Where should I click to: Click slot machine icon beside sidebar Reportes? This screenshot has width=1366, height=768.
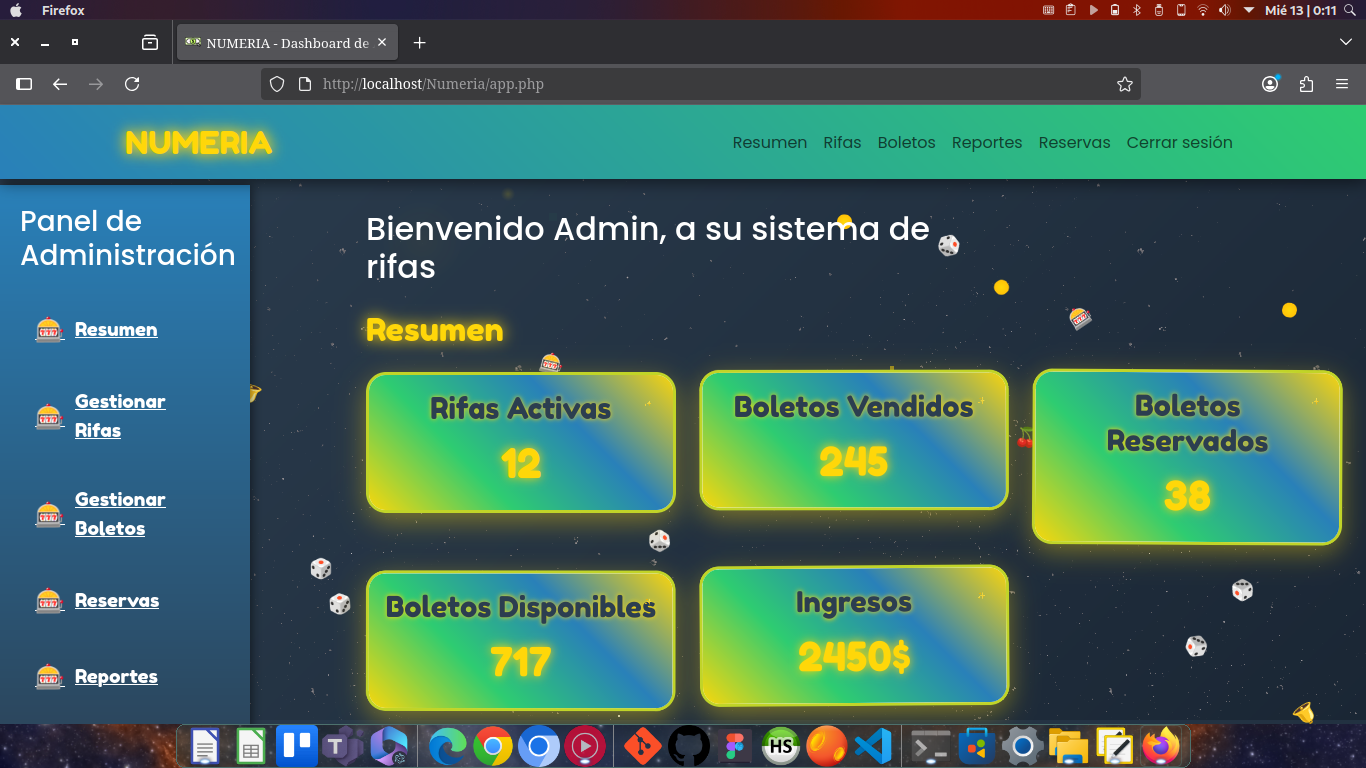pos(50,676)
